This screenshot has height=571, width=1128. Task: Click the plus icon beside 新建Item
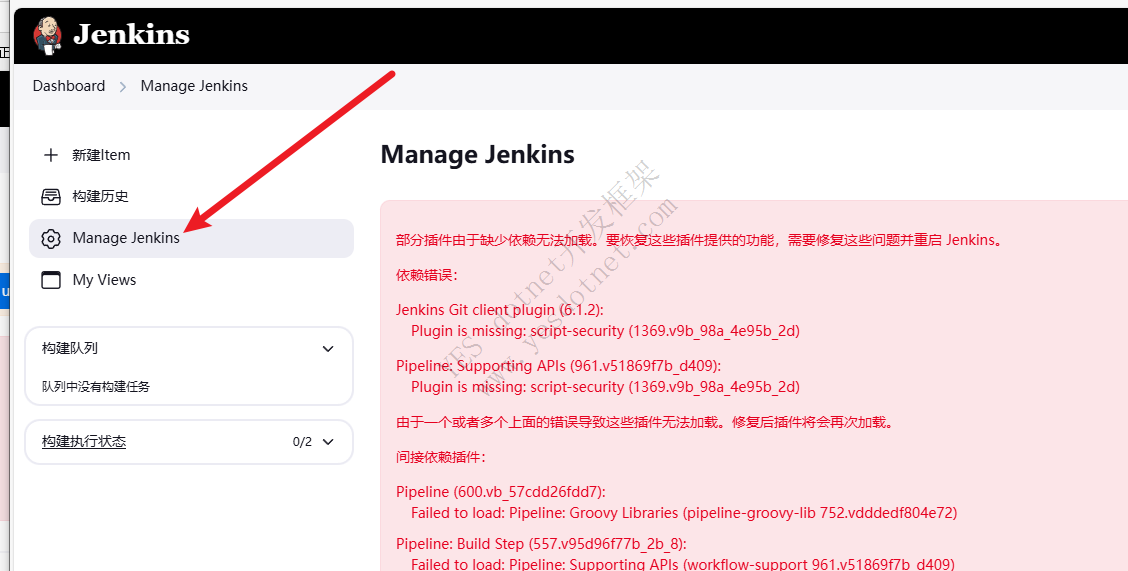pyautogui.click(x=51, y=155)
